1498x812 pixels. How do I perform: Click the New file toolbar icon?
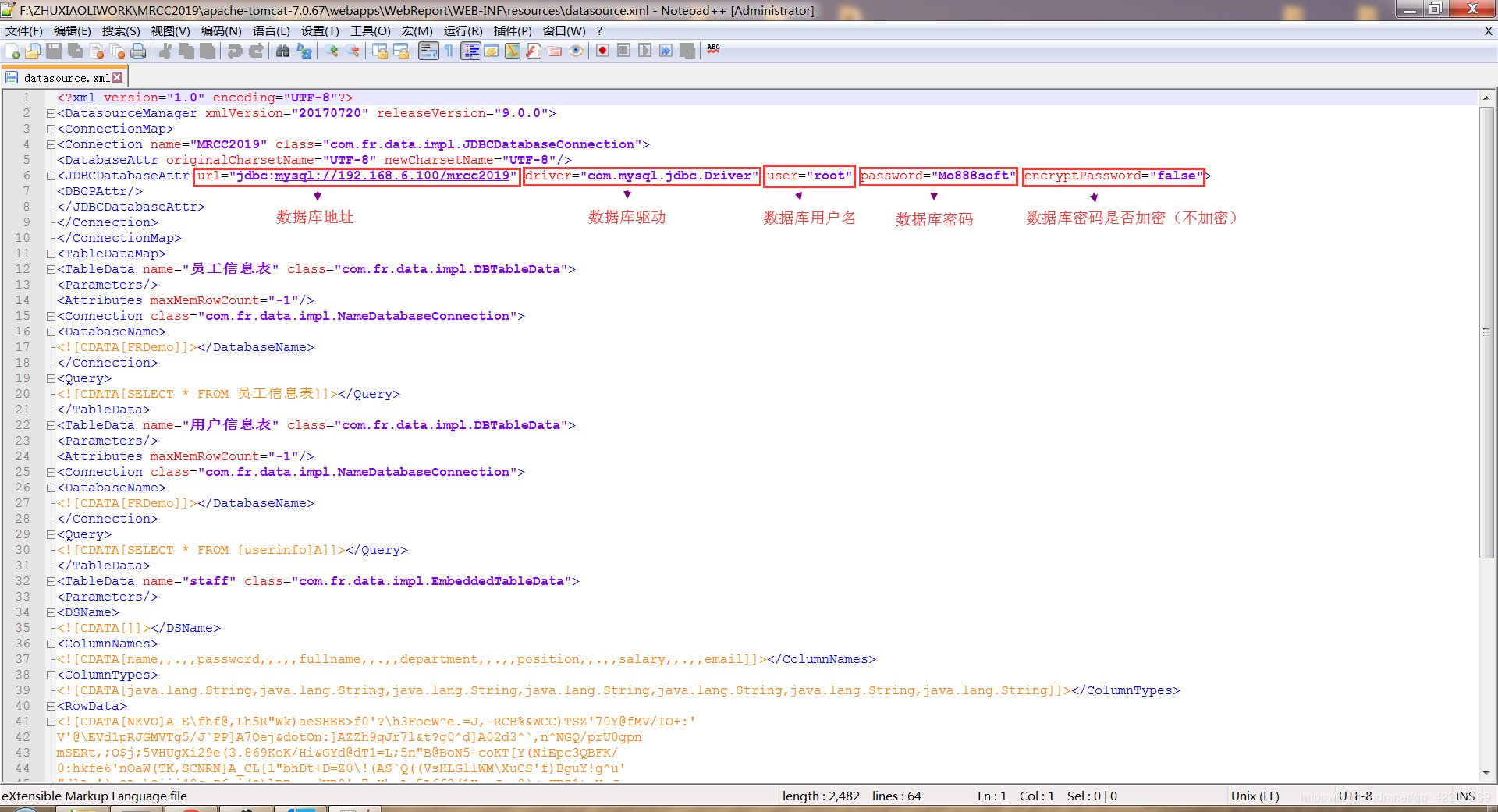[12, 51]
